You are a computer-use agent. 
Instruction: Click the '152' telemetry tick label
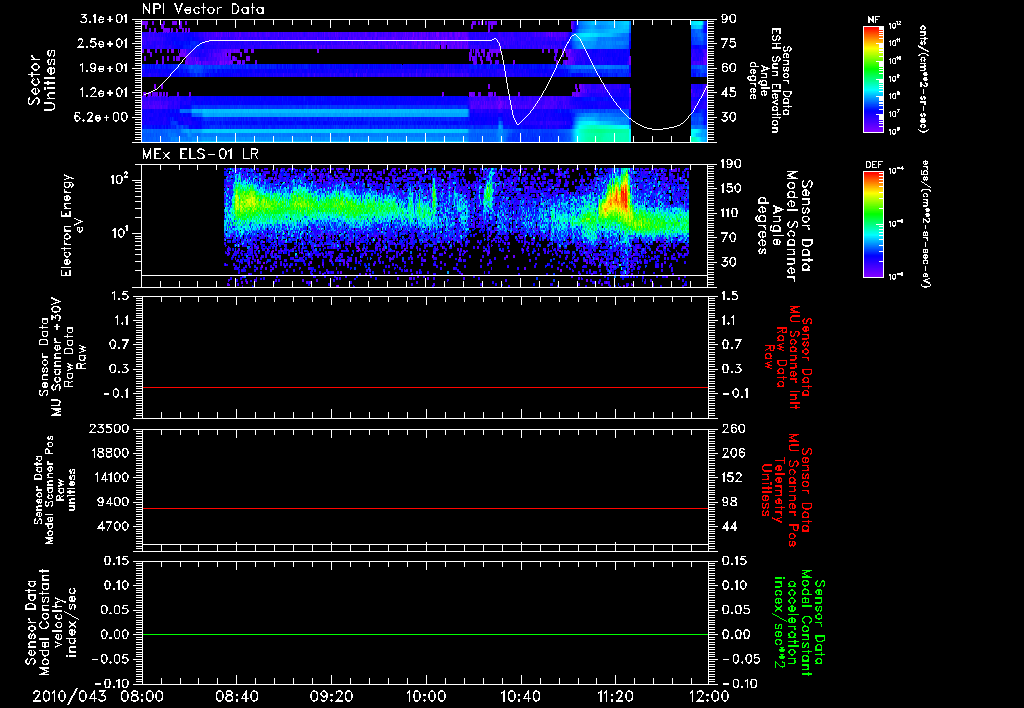point(731,477)
